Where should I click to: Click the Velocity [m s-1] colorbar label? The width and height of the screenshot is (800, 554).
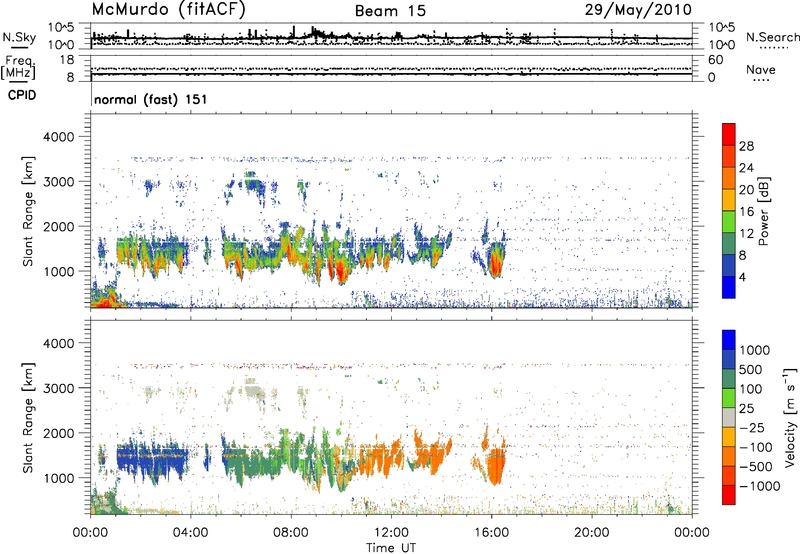click(x=790, y=417)
